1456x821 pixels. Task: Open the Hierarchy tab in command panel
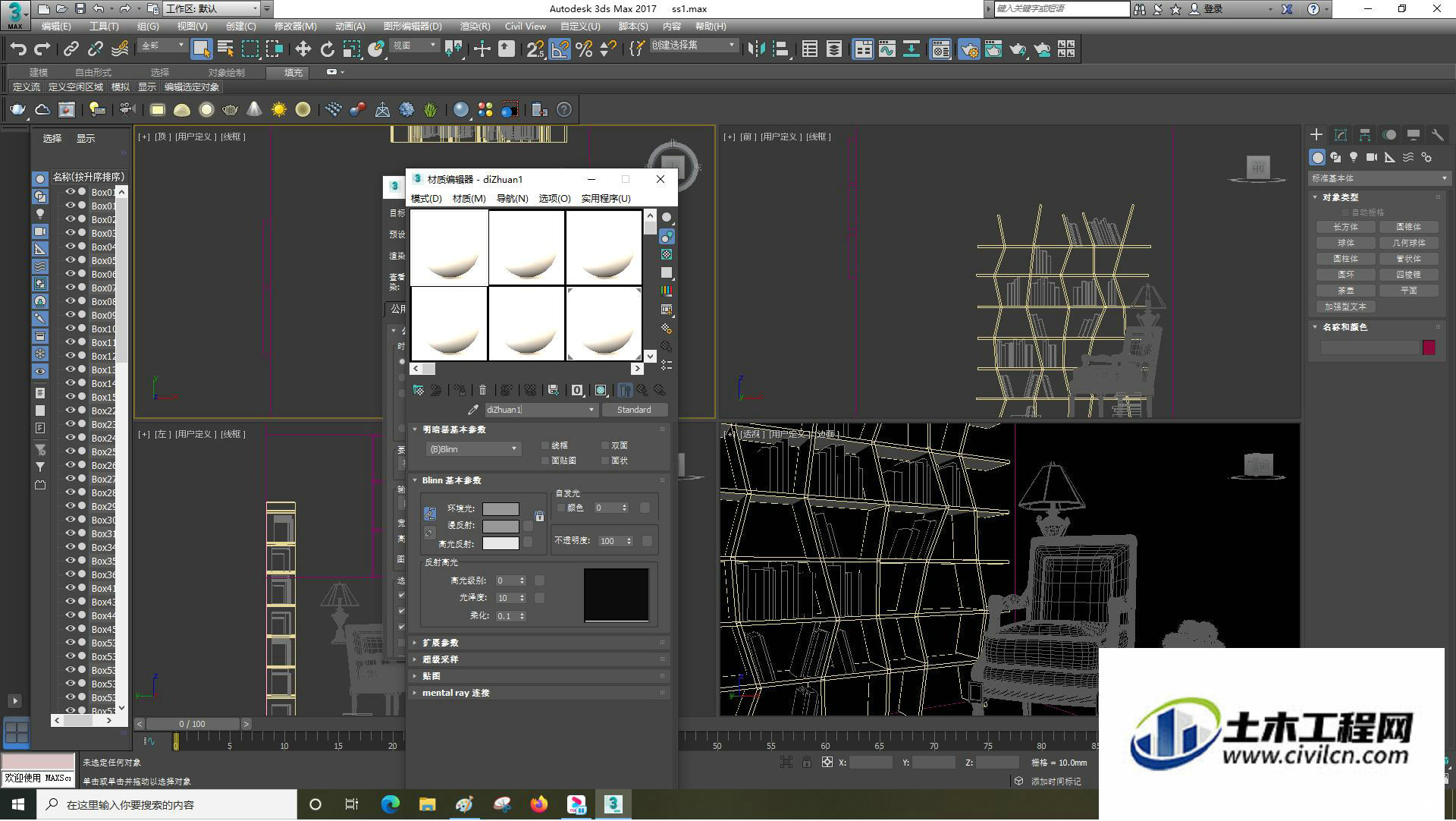(1365, 135)
